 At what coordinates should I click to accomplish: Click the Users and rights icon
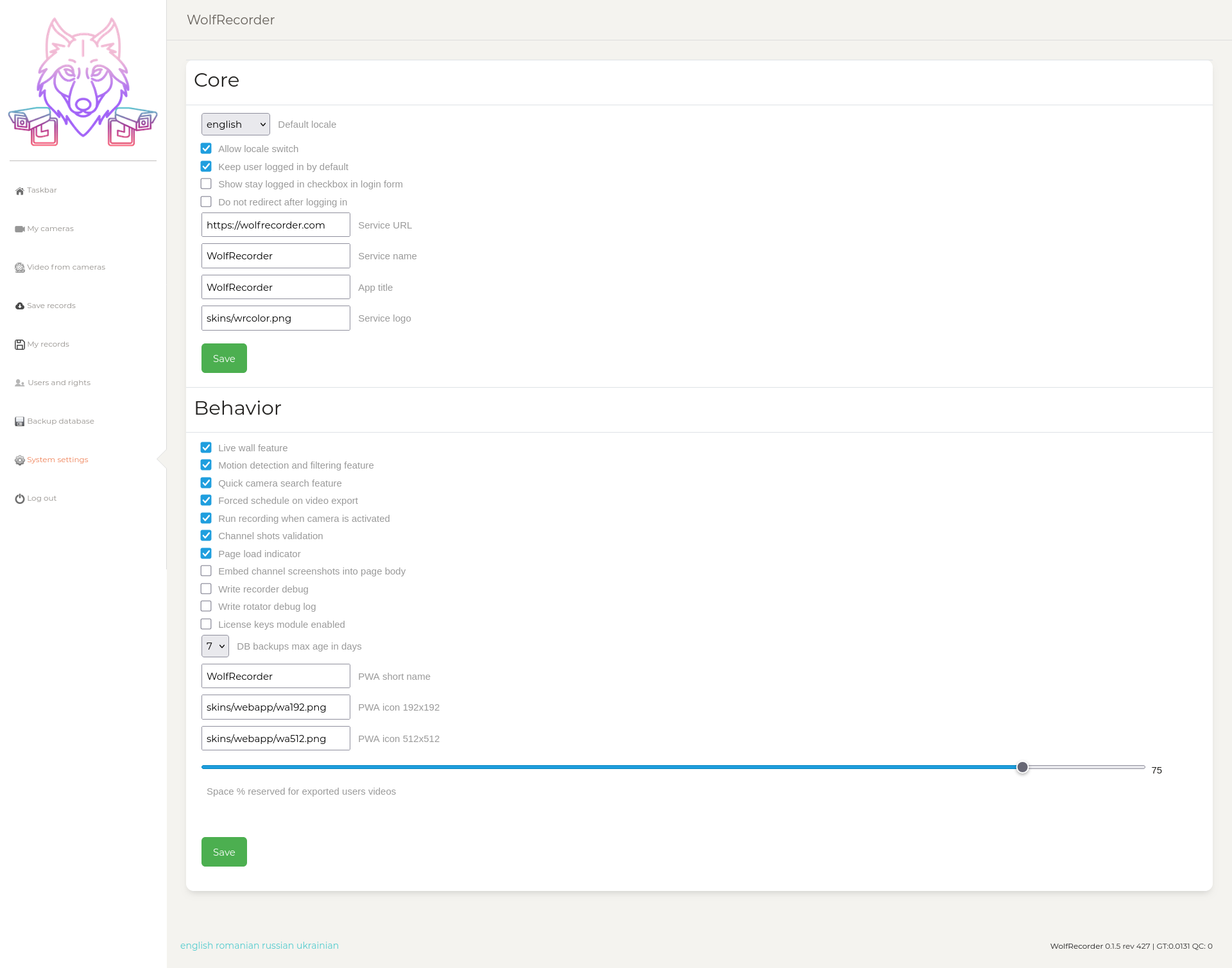pyautogui.click(x=20, y=383)
